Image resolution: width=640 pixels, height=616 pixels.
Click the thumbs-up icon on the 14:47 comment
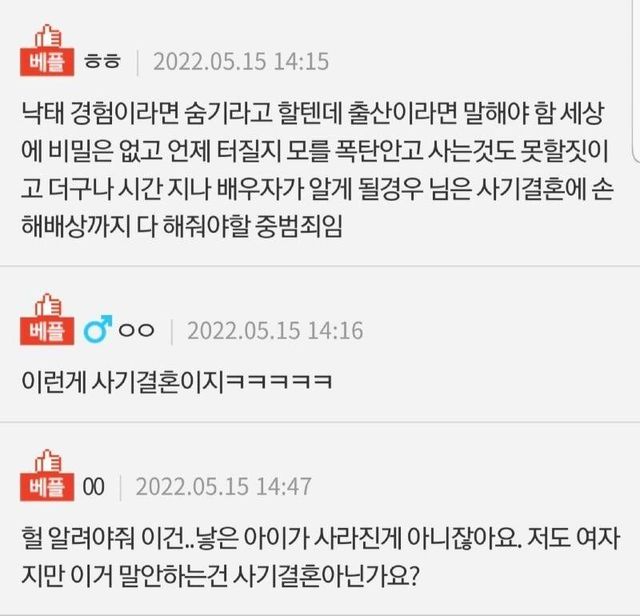pyautogui.click(x=48, y=461)
